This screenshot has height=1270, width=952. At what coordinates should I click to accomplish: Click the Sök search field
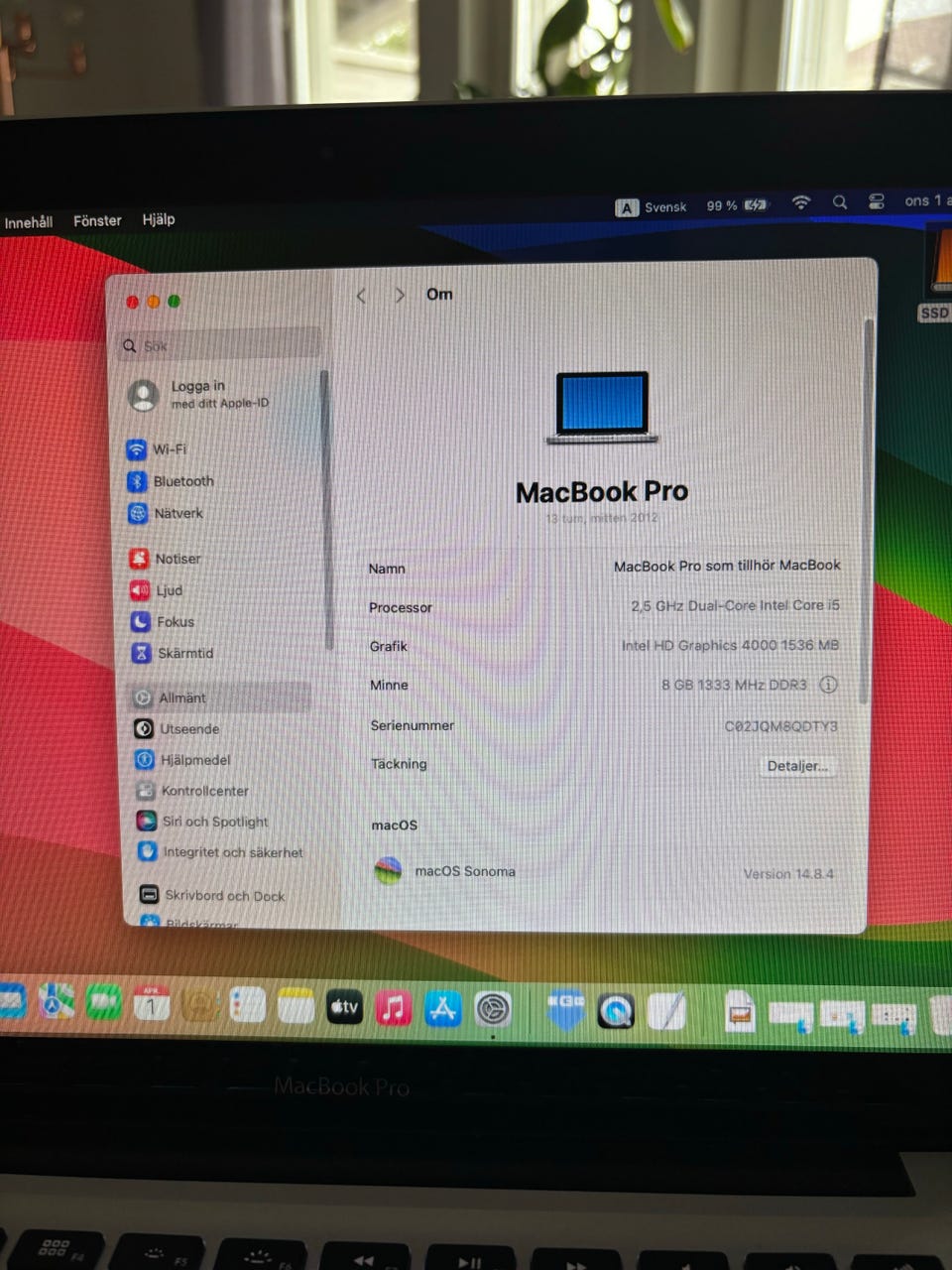tap(221, 345)
